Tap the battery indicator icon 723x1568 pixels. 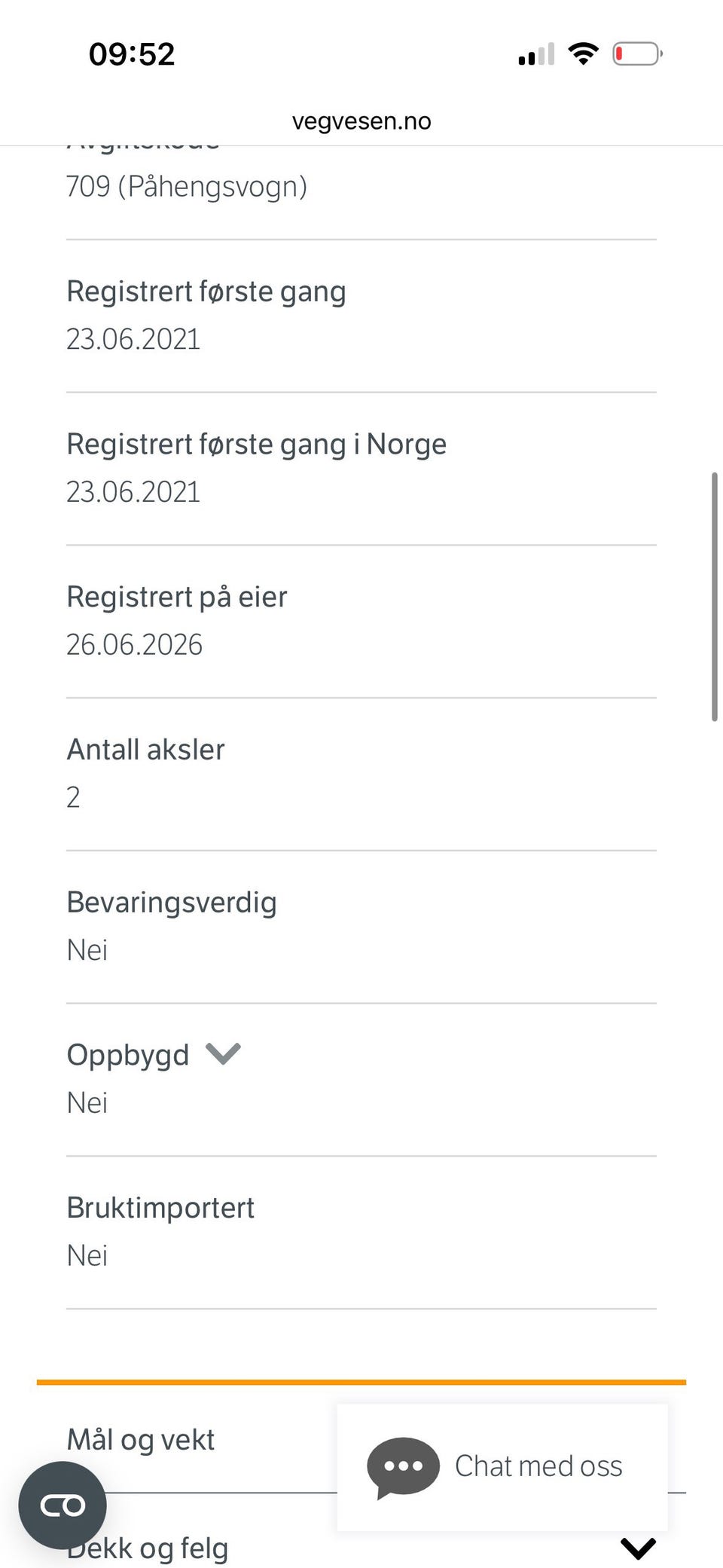pyautogui.click(x=637, y=54)
